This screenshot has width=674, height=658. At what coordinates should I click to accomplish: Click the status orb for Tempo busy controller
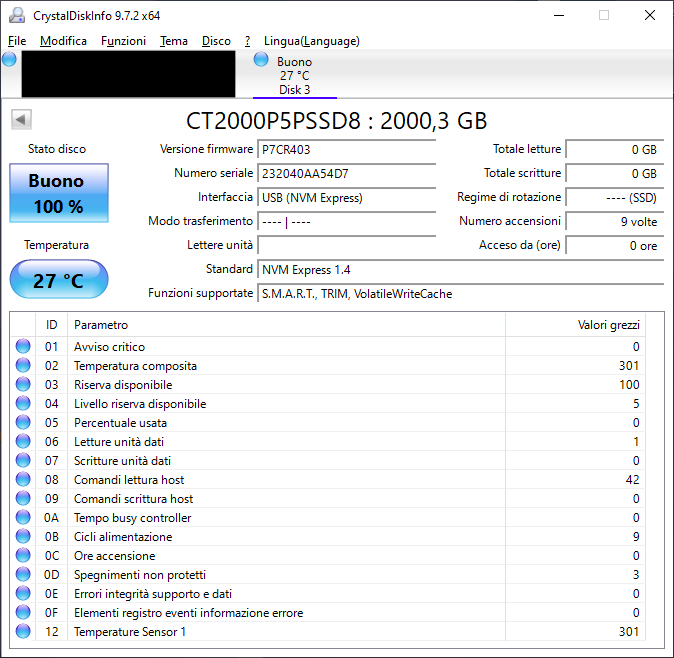click(23, 517)
